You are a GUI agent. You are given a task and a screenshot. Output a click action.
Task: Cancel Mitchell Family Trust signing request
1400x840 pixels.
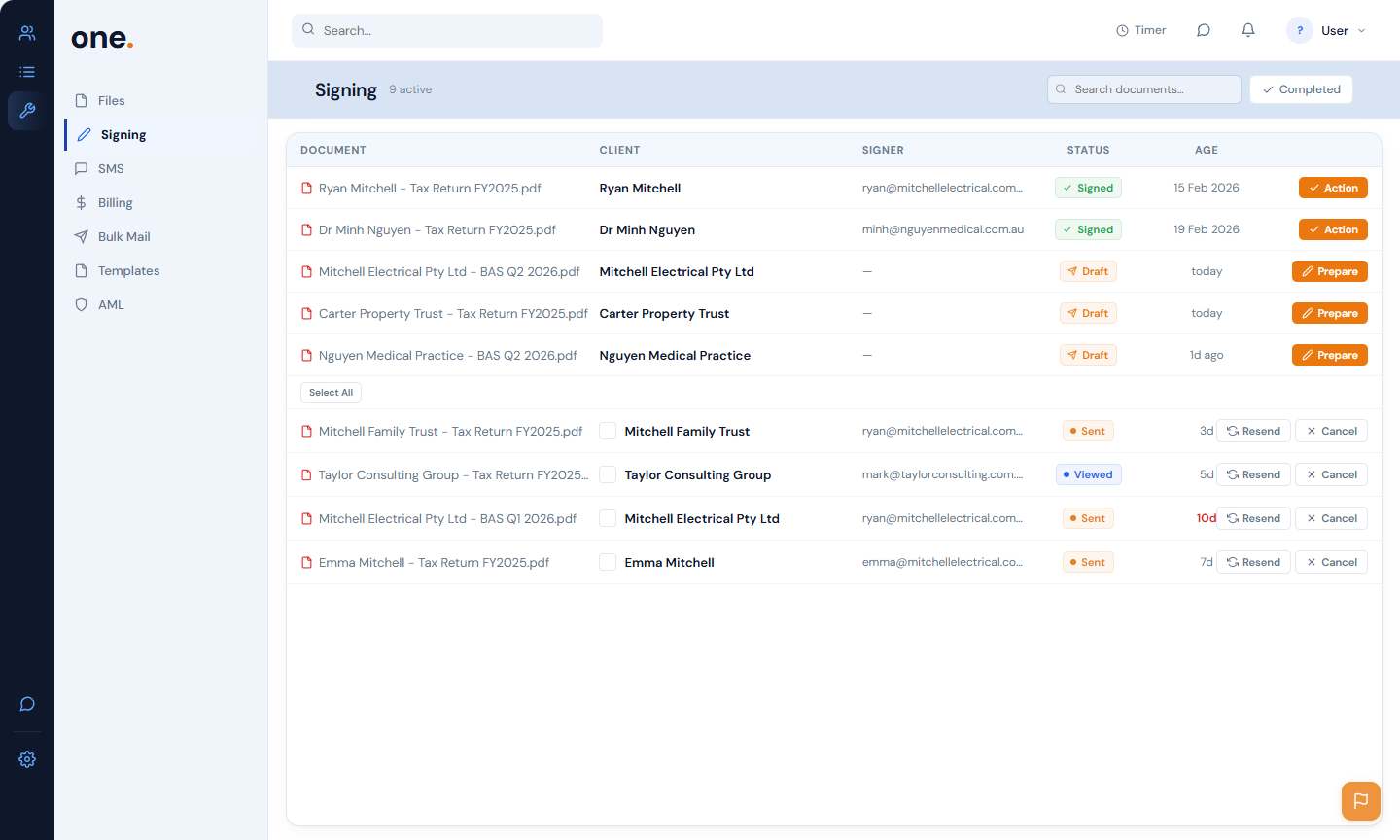pyautogui.click(x=1331, y=431)
